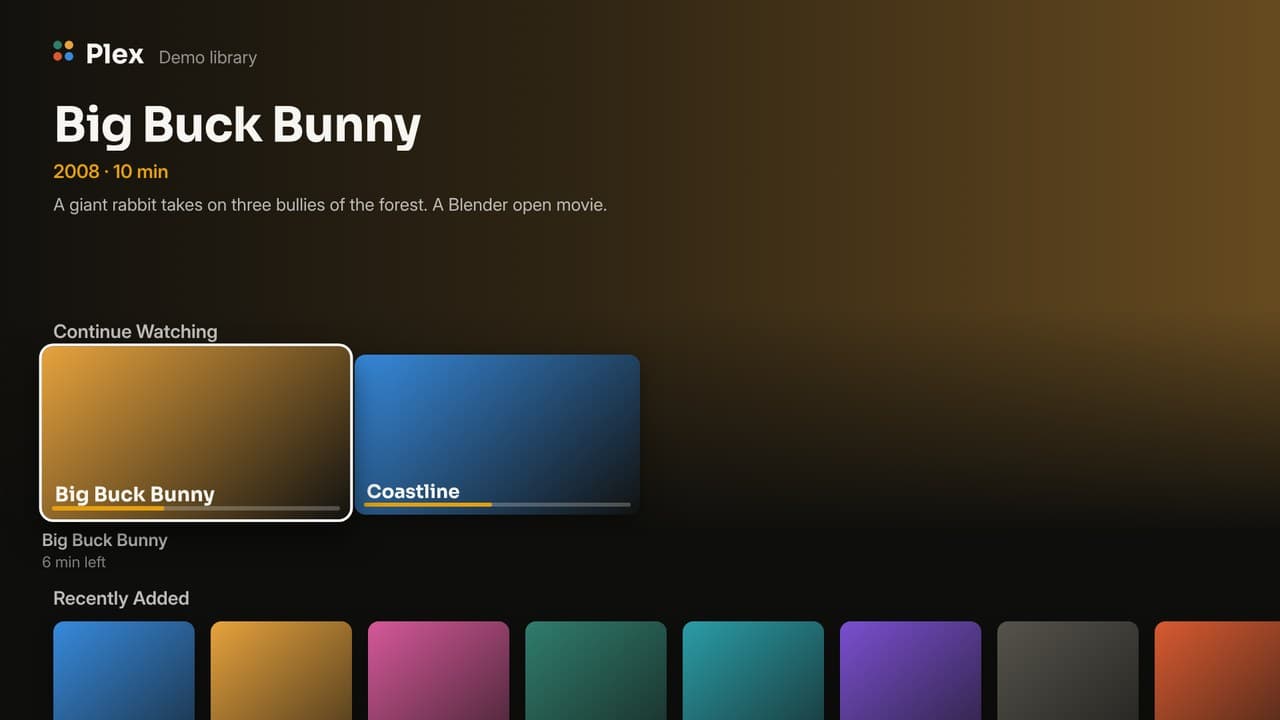
Task: Open the teal poster in Recently Added
Action: [753, 670]
